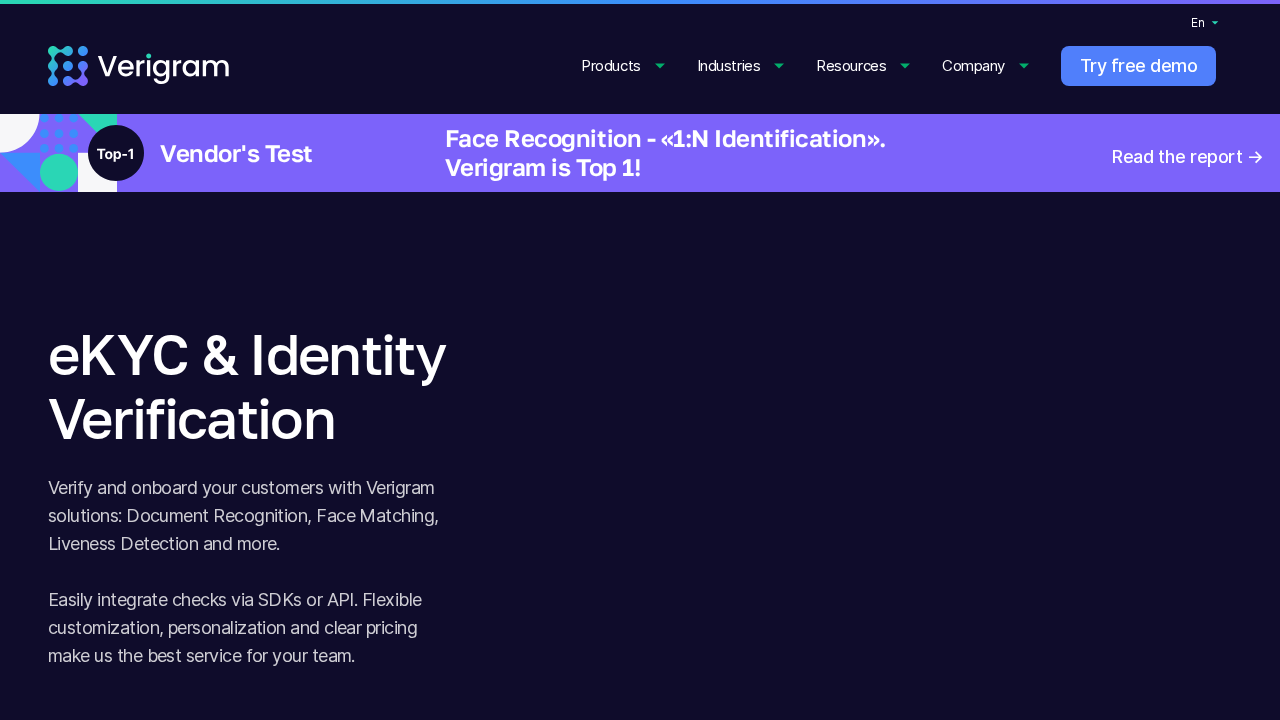Click the Resources dropdown chevron icon
The height and width of the screenshot is (720, 1280).
[x=903, y=65]
